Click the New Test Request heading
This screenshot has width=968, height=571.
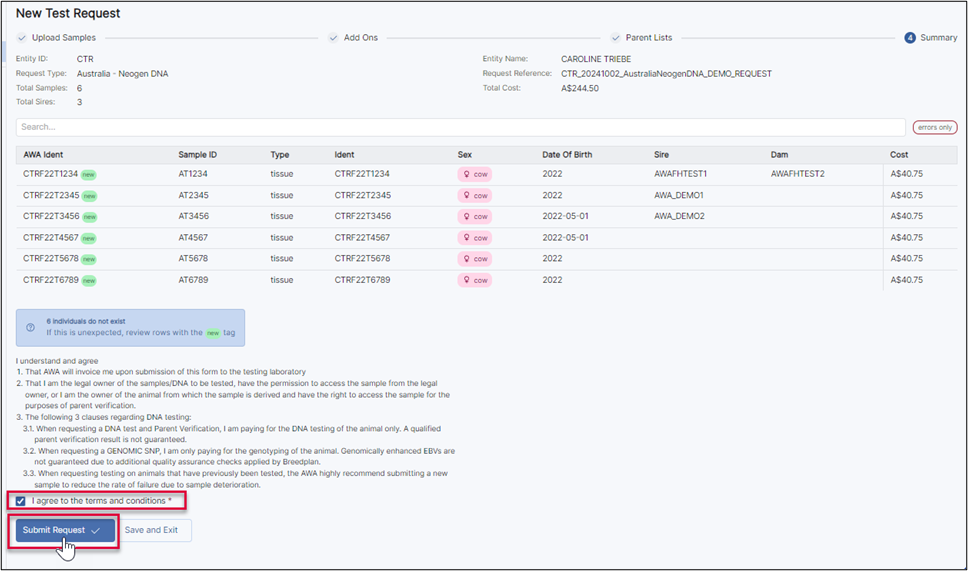[x=68, y=14]
